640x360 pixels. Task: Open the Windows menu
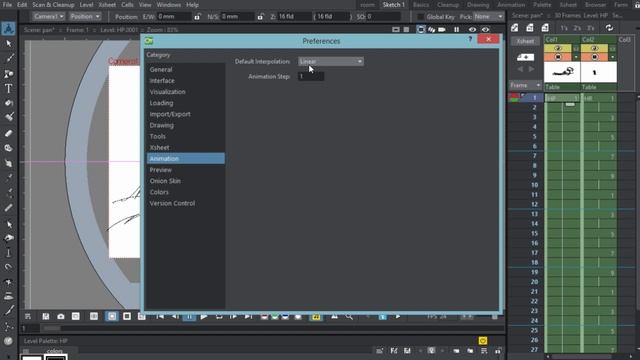tap(169, 5)
